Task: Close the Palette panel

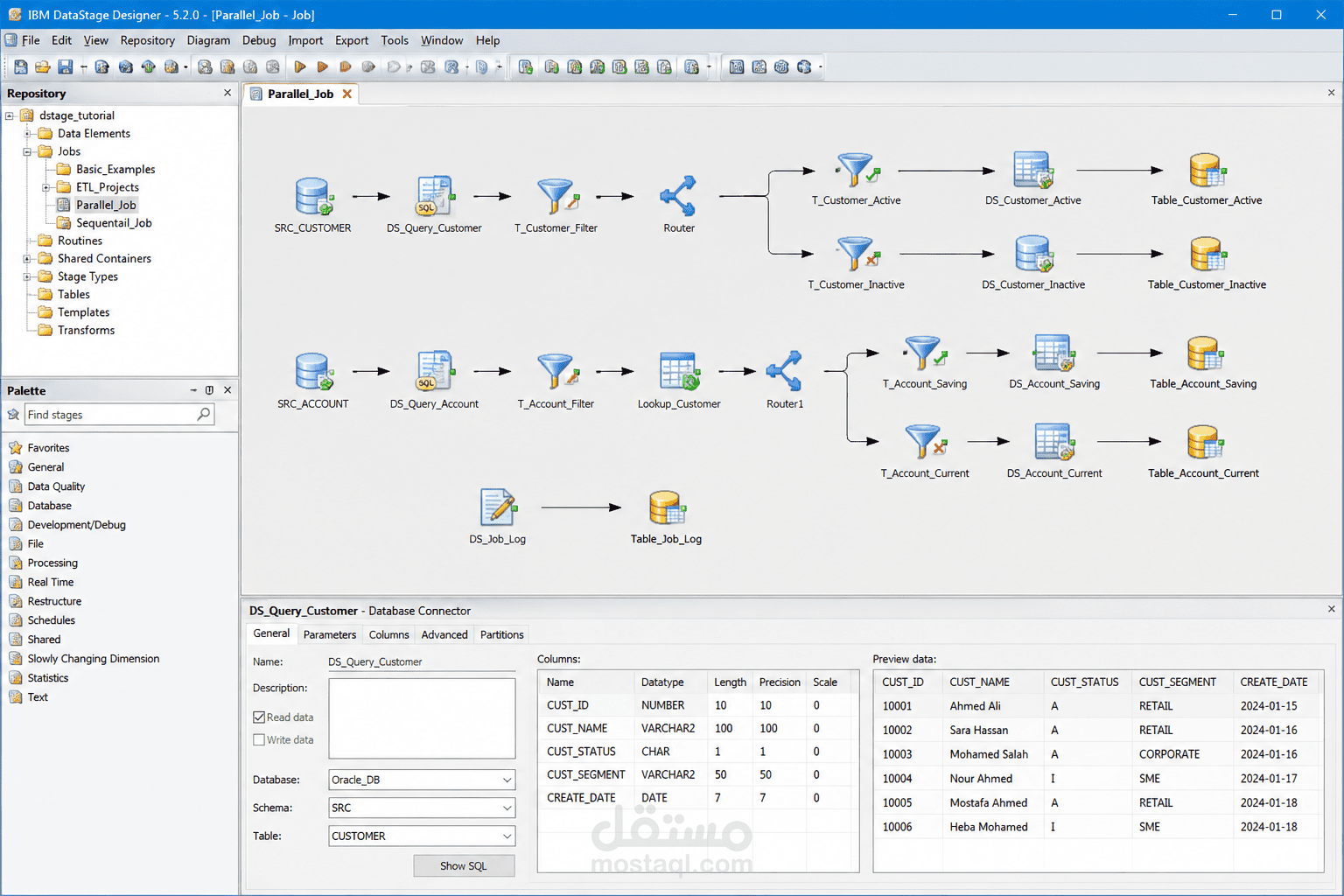Action: [x=227, y=390]
